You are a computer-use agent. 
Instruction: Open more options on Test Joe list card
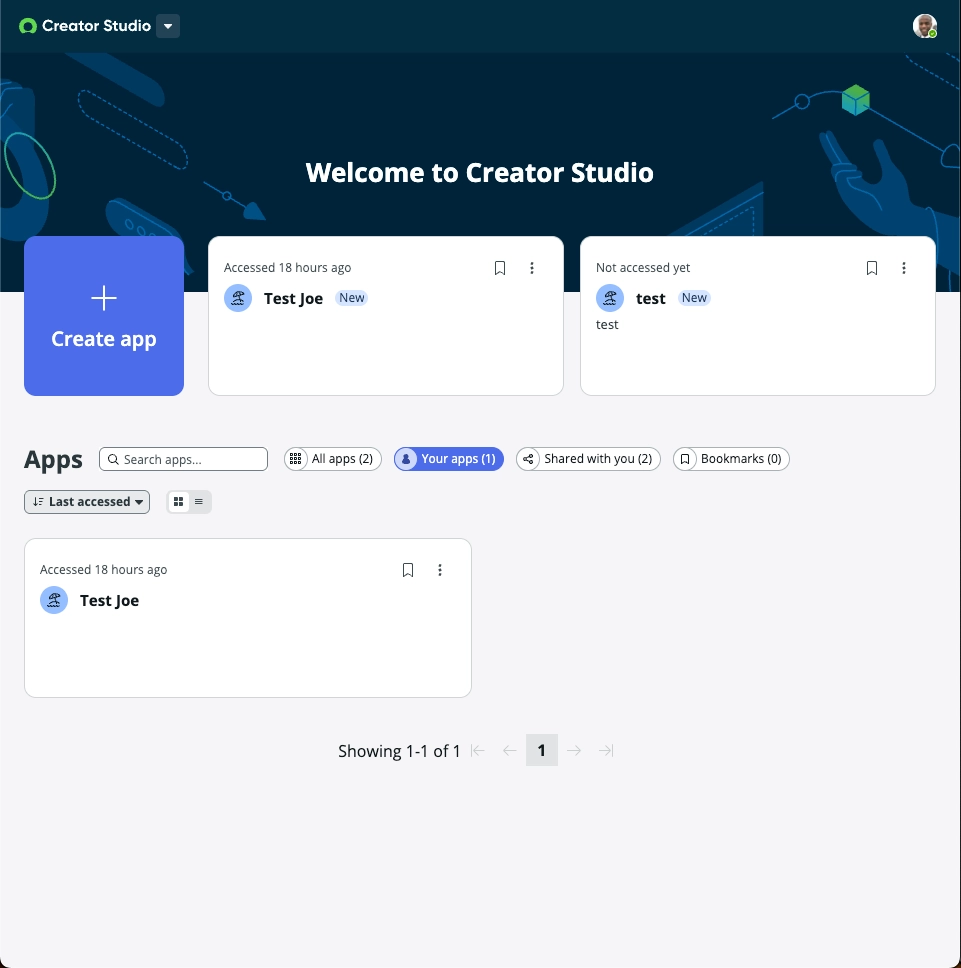tap(440, 570)
